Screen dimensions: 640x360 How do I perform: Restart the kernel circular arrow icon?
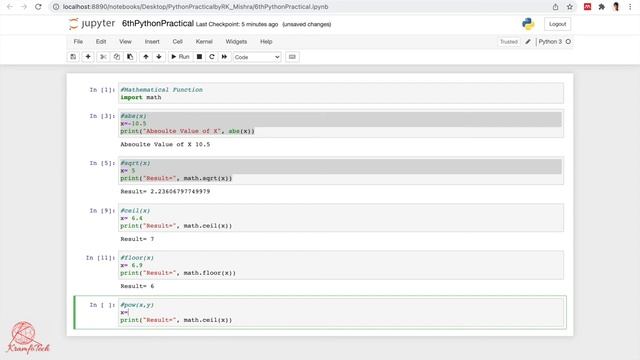pos(211,57)
